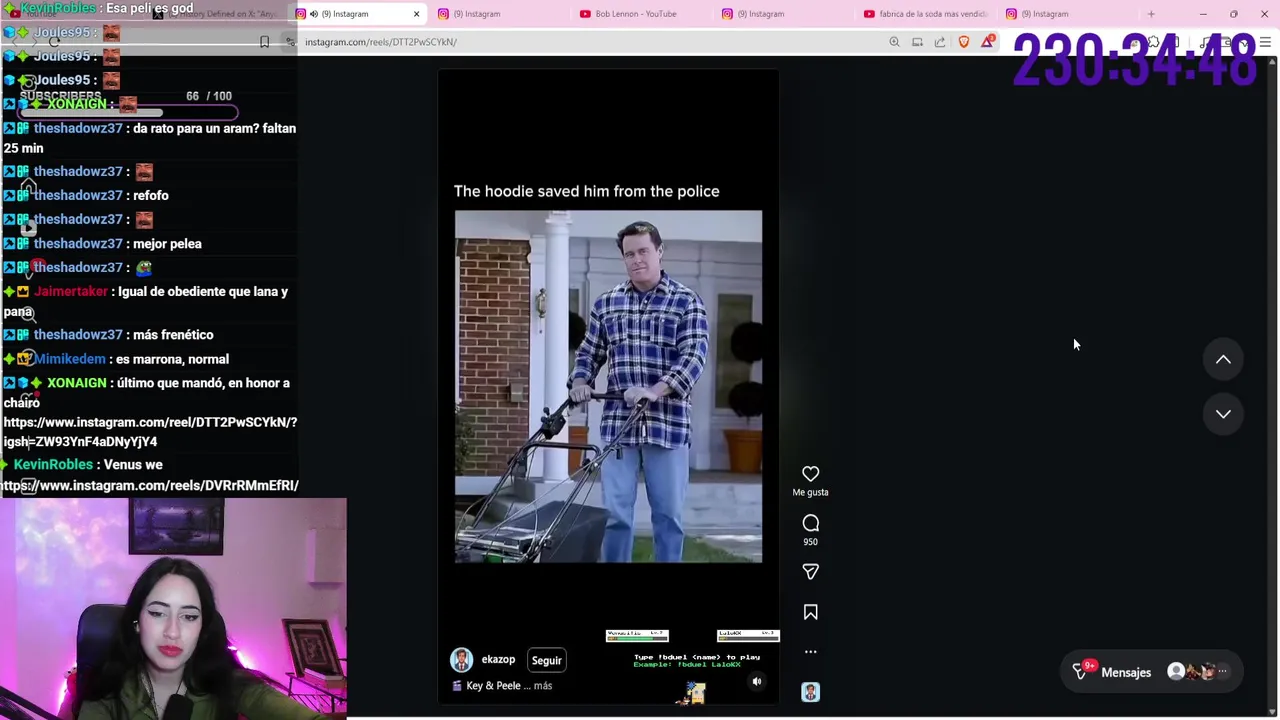Click the contact avatars beside Mensajes
This screenshot has height=720, width=1280.
click(x=1198, y=672)
